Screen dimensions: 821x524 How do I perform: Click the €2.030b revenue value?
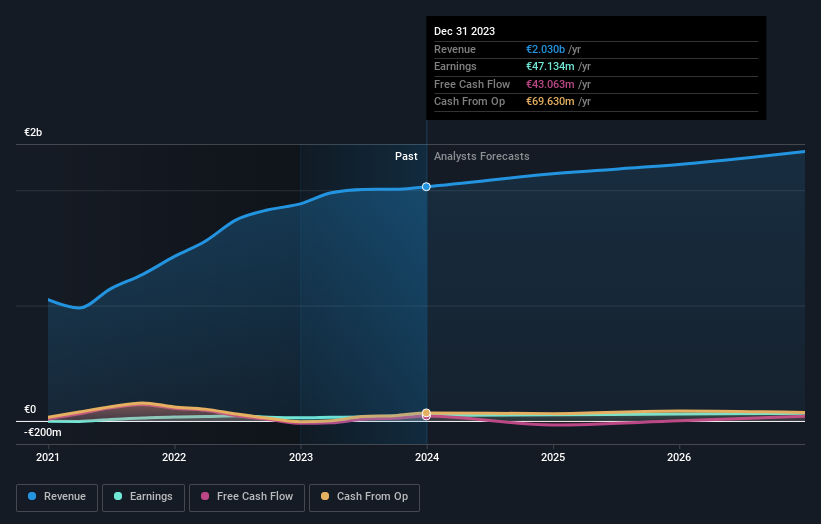[x=546, y=49]
